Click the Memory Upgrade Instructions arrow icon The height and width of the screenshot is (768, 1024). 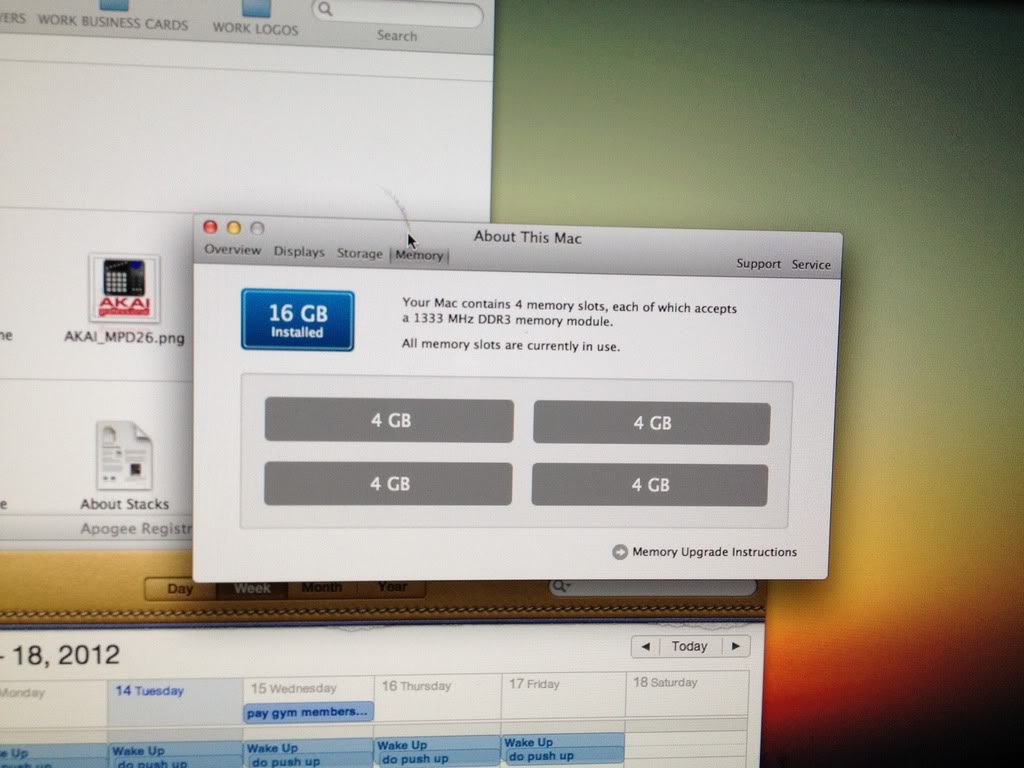(x=620, y=552)
